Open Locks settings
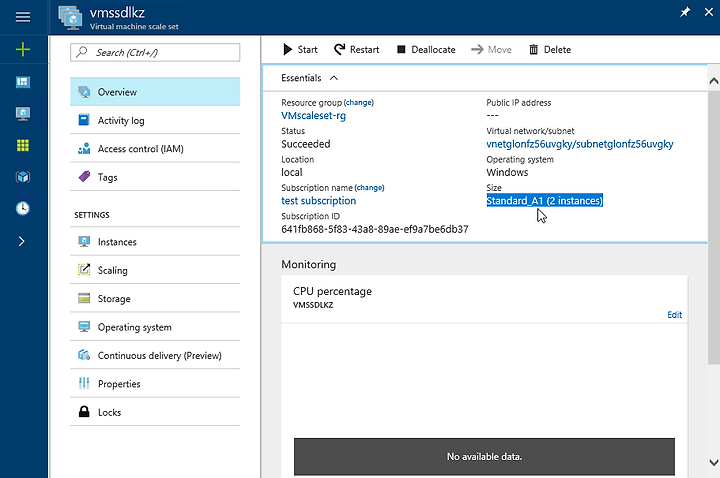Image resolution: width=720 pixels, height=478 pixels. click(155, 412)
